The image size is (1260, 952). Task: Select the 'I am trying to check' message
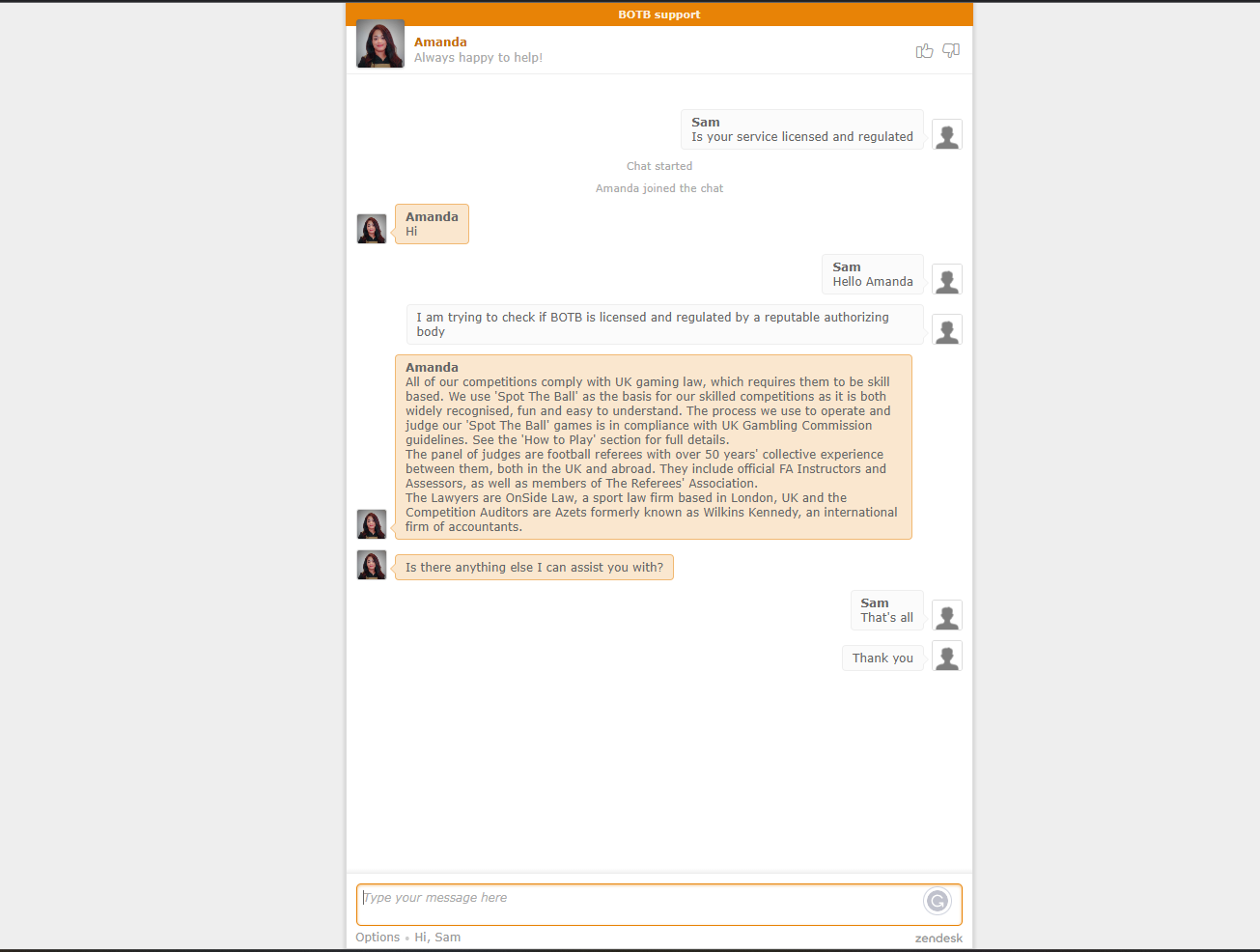[x=665, y=324]
